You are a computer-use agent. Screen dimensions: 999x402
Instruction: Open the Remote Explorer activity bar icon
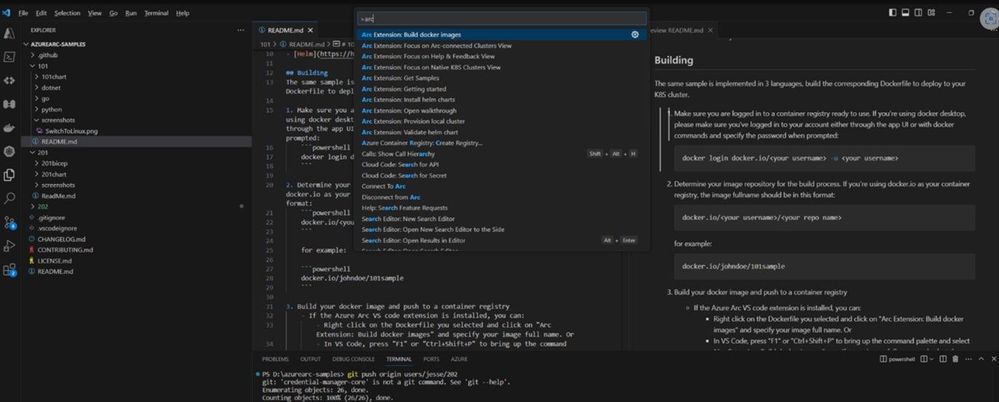10,80
